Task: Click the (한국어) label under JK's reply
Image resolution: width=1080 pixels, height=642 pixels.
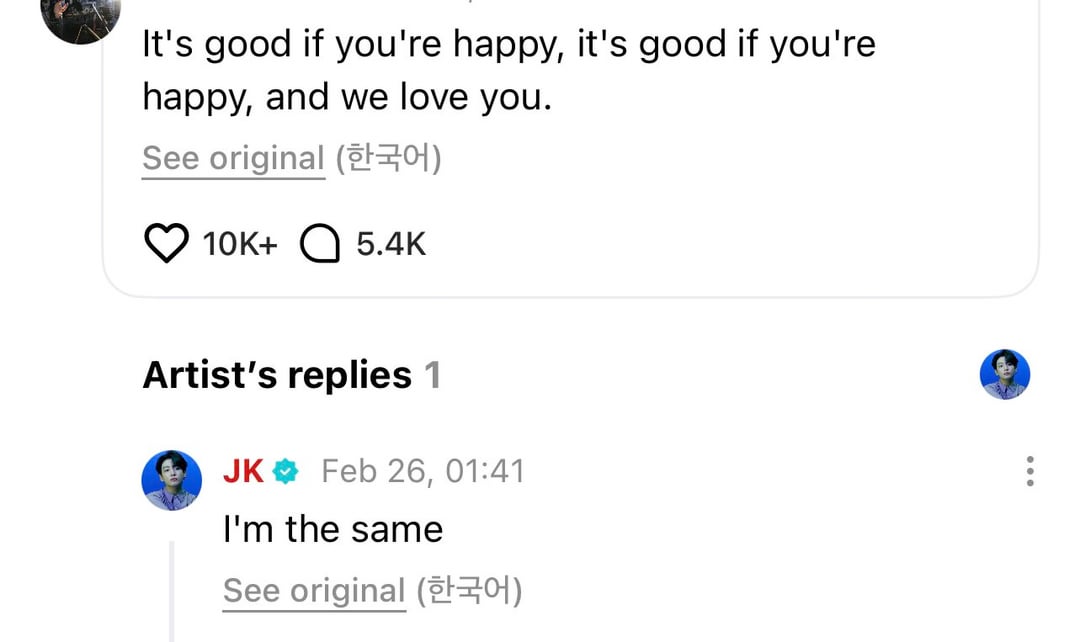Action: pyautogui.click(x=469, y=590)
